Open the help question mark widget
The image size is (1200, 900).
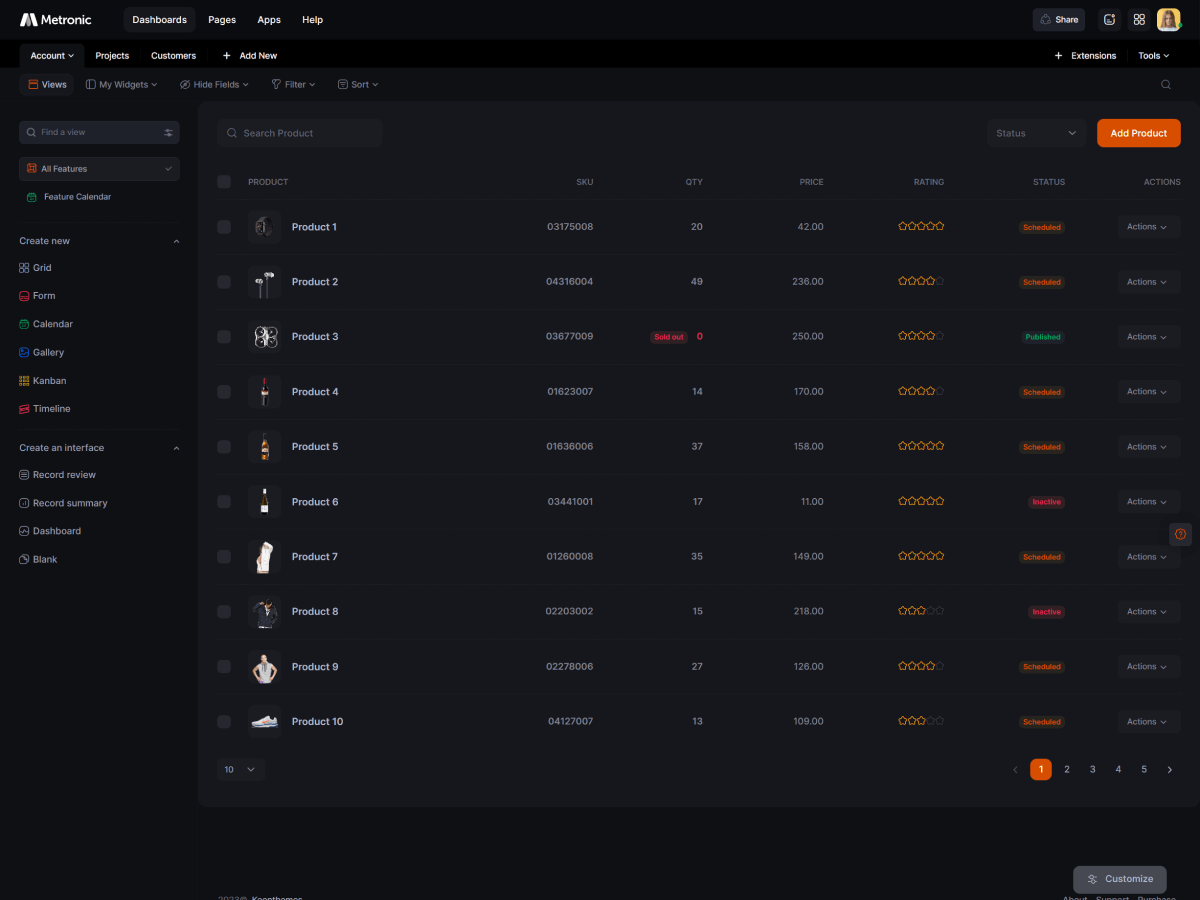[x=1180, y=534]
